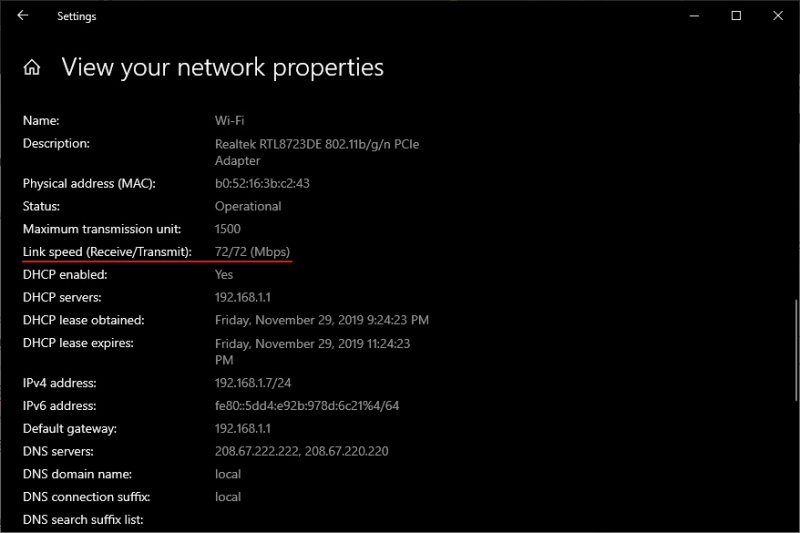The width and height of the screenshot is (800, 533).
Task: Click the DNS search suffix list label
Action: (83, 520)
